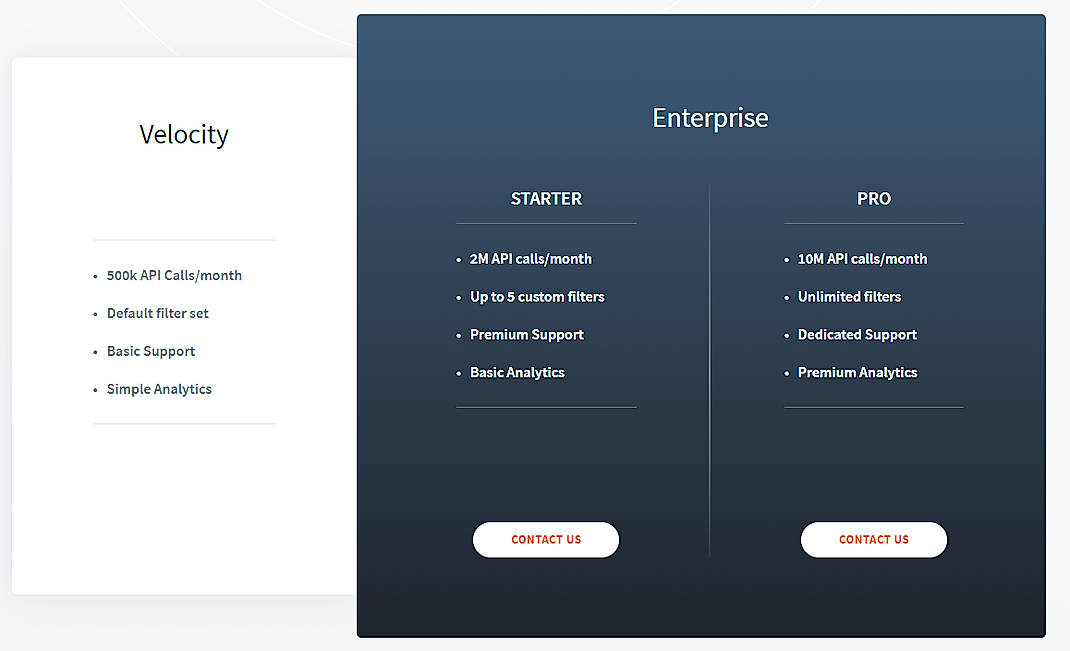Select Dedicated Support under Pro
The image size is (1070, 651).
(857, 334)
